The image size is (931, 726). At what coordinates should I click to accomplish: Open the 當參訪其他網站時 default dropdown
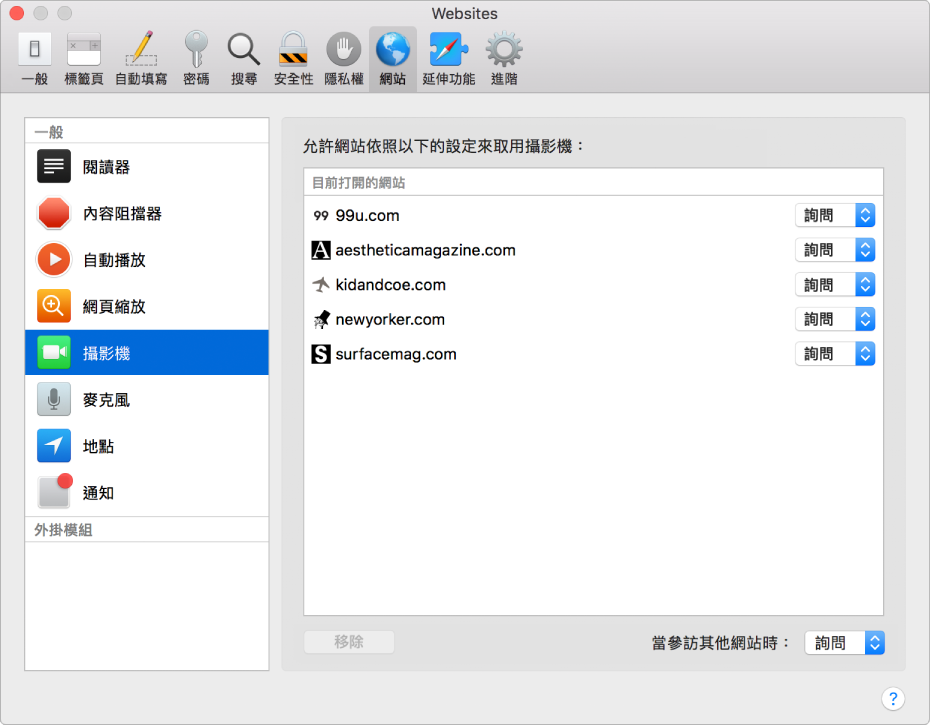(844, 643)
